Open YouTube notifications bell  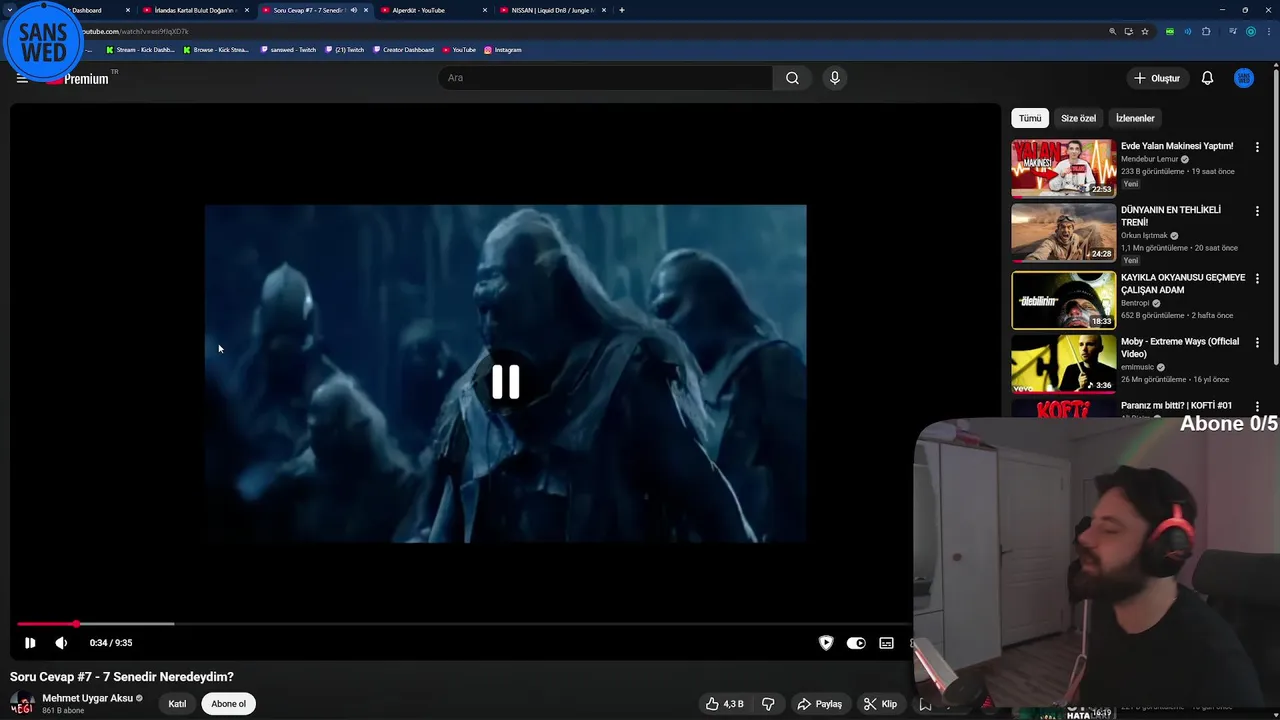pos(1207,78)
